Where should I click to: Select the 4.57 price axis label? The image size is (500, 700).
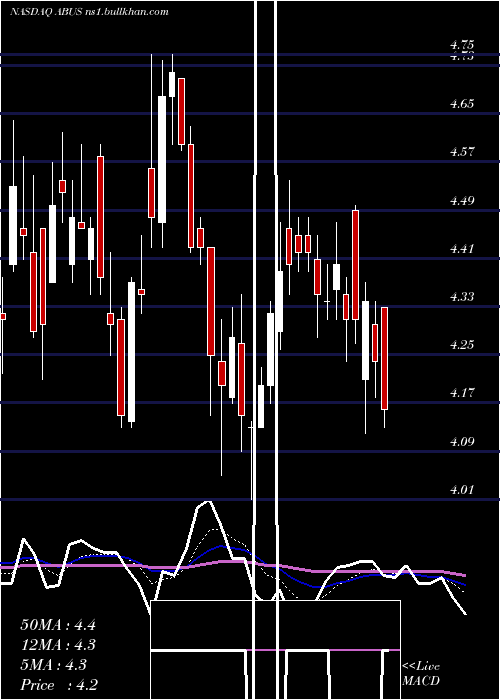(x=462, y=152)
